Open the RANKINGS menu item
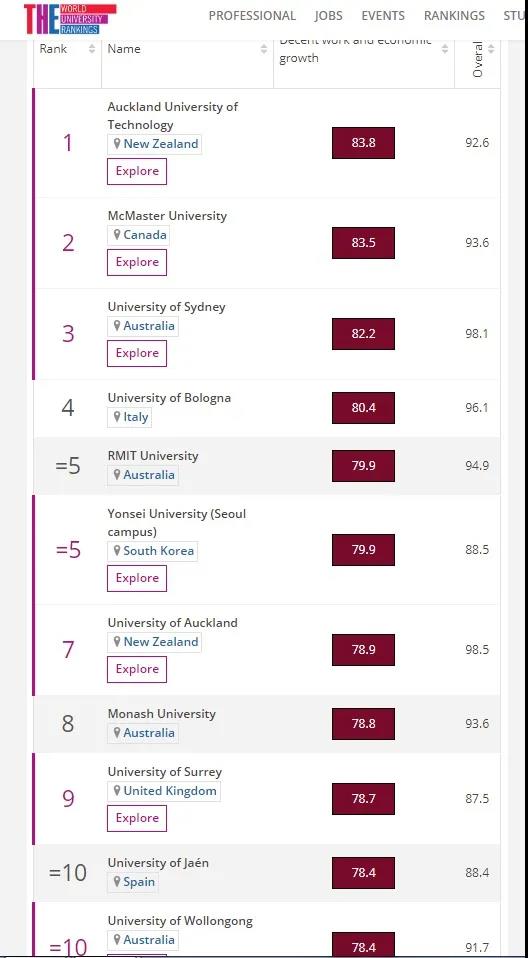Image resolution: width=528 pixels, height=958 pixels. (454, 16)
